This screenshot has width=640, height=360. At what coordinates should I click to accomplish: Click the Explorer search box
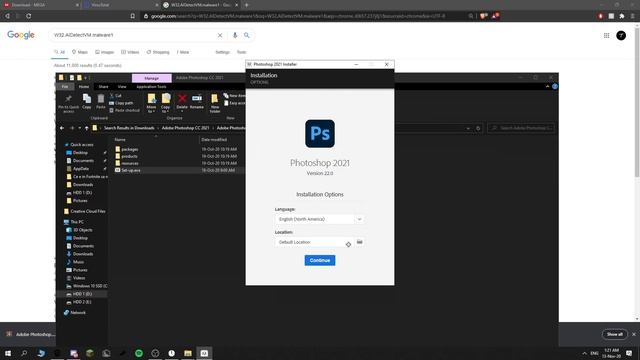pyautogui.click(x=521, y=128)
